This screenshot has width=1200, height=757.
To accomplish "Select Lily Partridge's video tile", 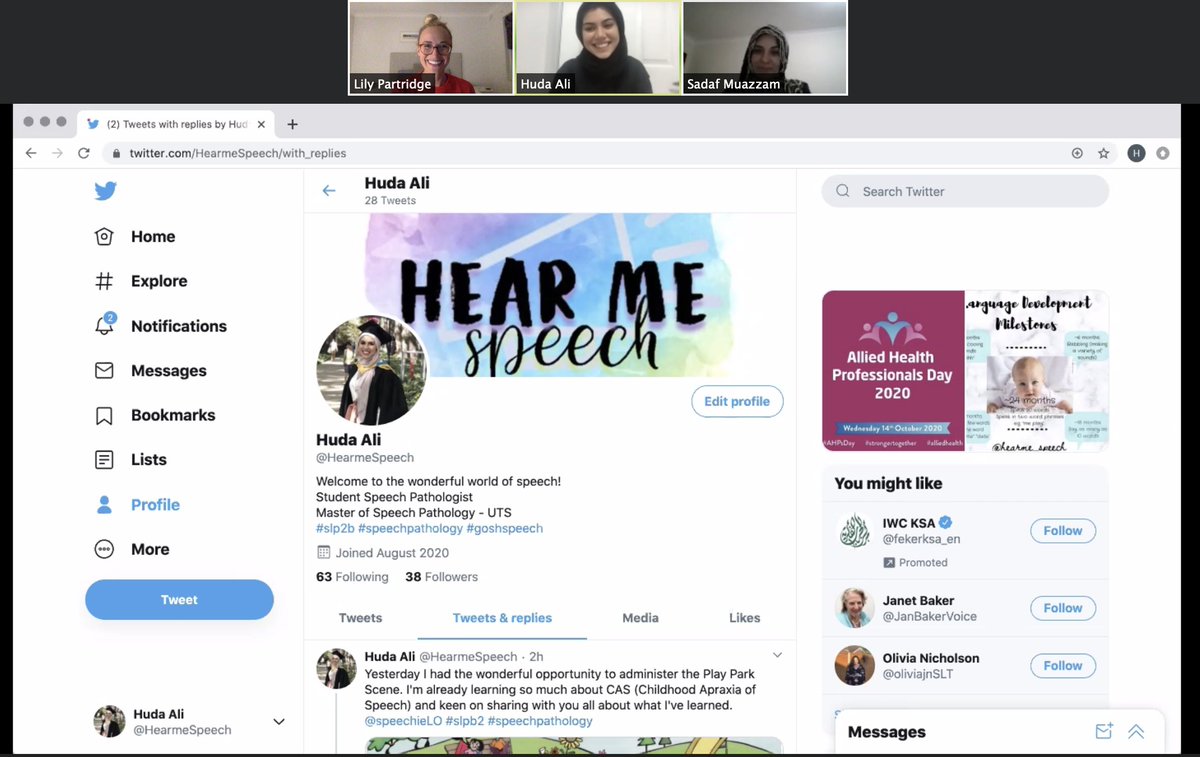I will coord(430,48).
